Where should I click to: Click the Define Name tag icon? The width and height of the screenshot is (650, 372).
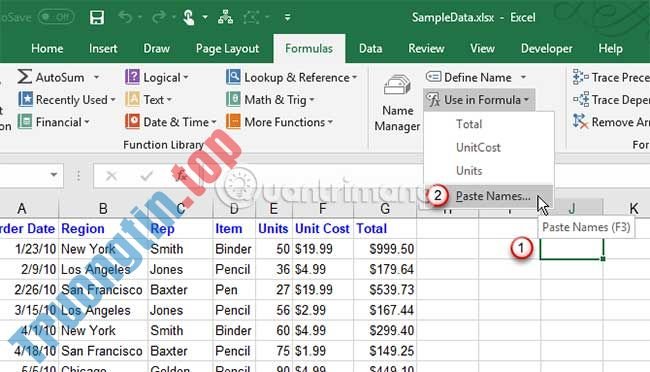point(433,77)
